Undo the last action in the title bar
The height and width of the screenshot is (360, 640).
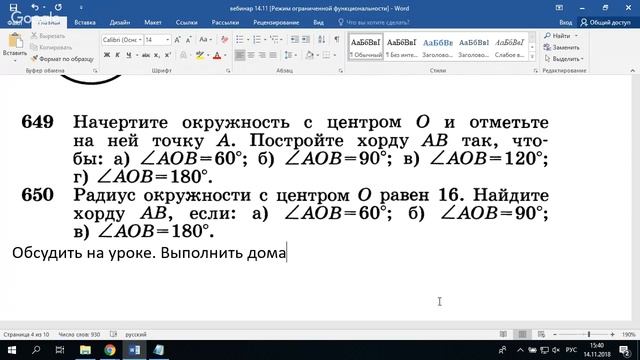(35, 7)
